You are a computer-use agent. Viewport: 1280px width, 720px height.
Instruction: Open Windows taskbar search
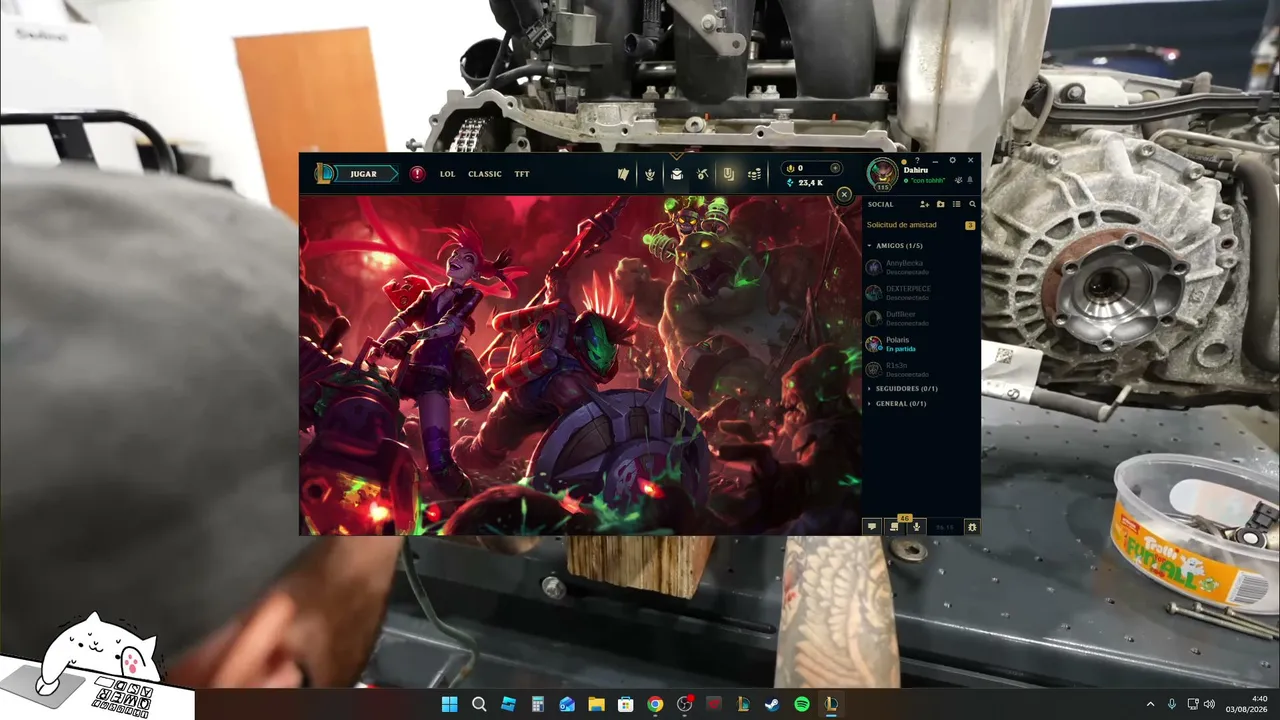coord(479,704)
